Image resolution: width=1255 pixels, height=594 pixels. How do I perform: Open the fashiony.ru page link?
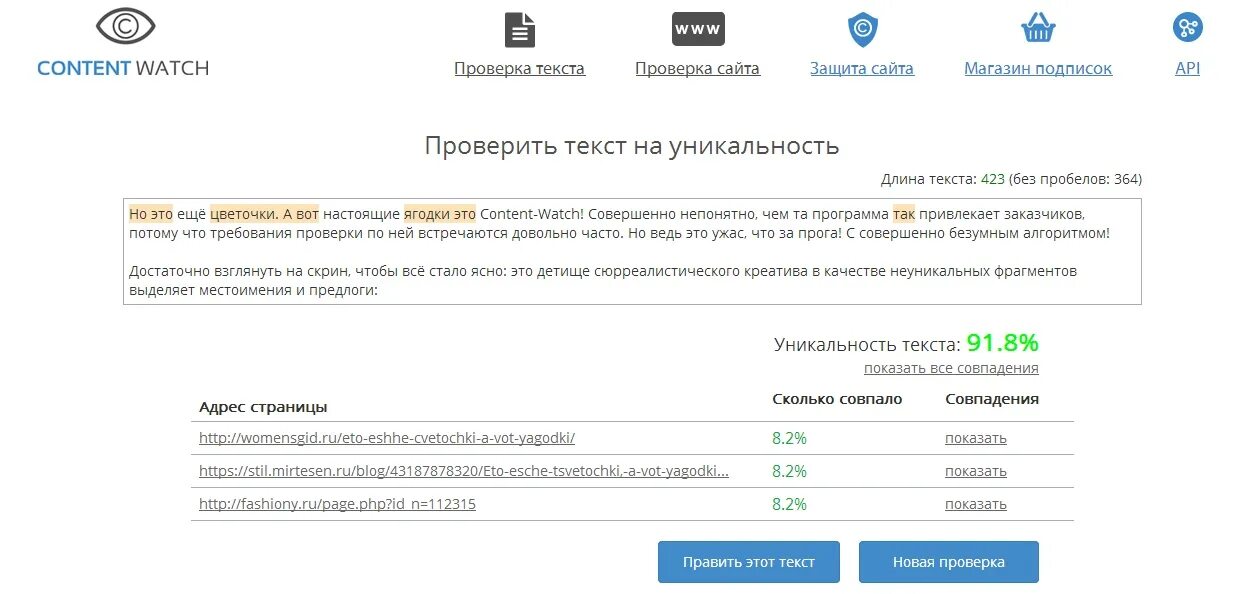[x=337, y=504]
